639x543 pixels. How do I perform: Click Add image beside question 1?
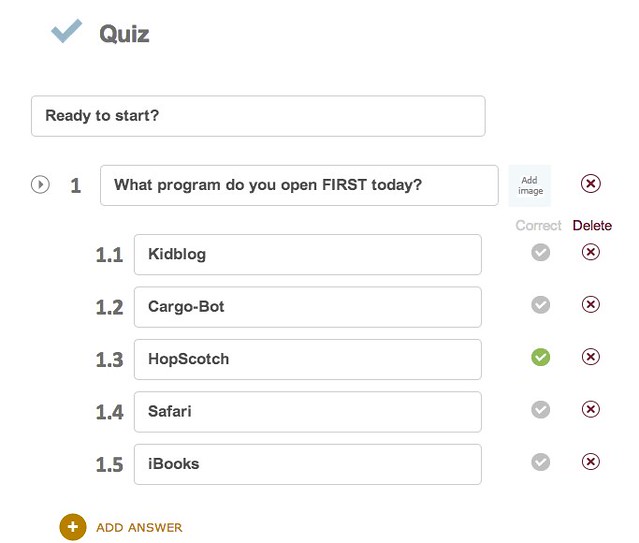coord(530,185)
